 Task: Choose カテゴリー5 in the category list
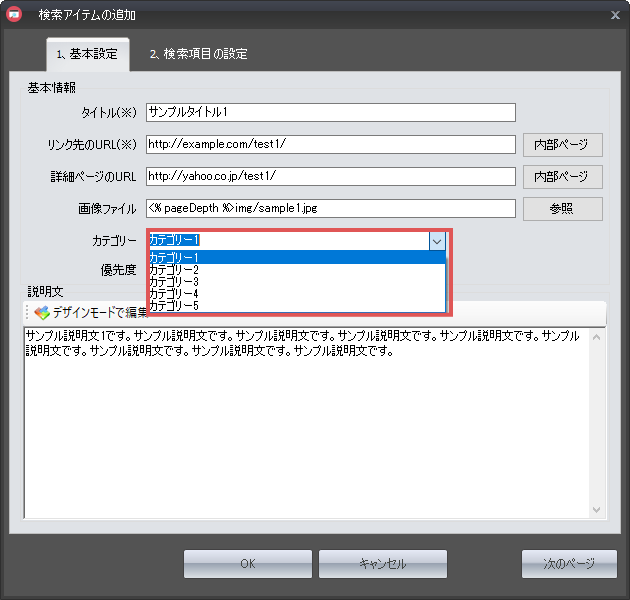coord(297,306)
